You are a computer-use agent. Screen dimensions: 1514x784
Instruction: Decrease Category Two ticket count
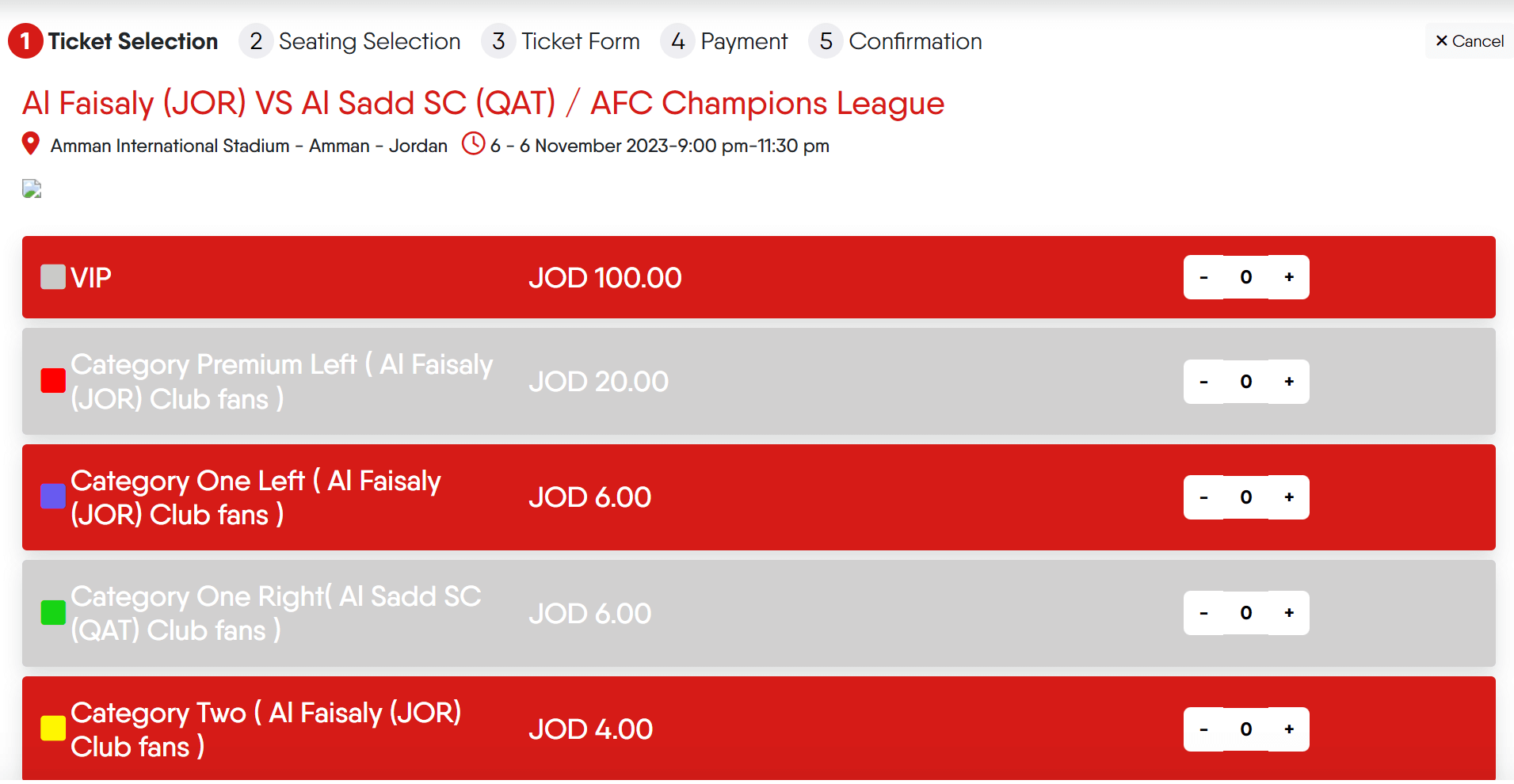(1203, 729)
